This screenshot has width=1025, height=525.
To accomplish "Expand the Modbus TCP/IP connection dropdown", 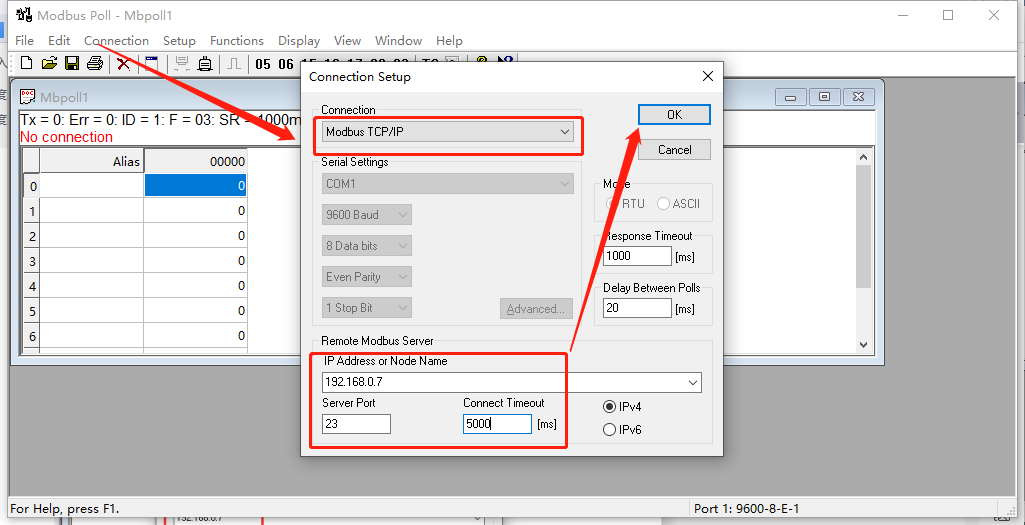I will click(x=565, y=132).
